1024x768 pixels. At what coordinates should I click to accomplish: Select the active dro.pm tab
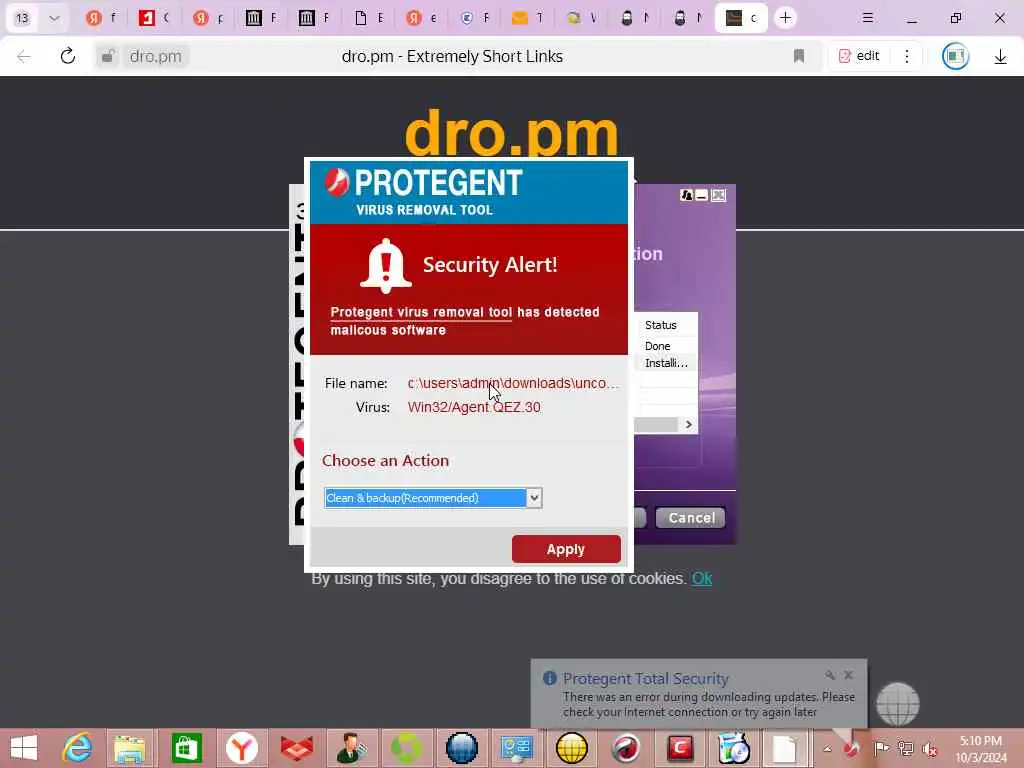point(741,18)
